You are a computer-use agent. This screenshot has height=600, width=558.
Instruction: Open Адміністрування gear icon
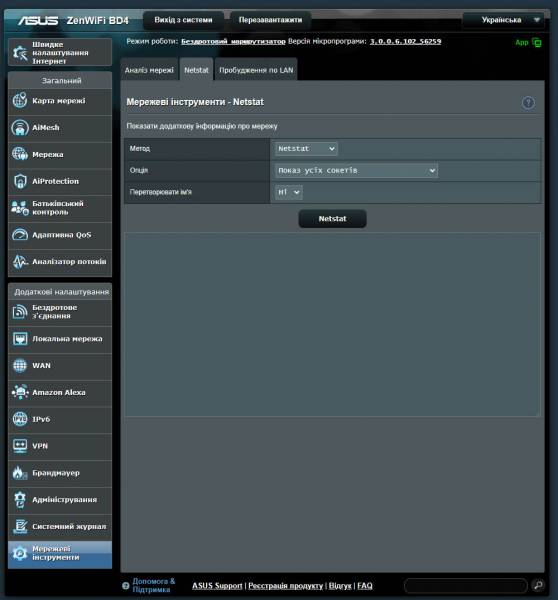pos(20,500)
